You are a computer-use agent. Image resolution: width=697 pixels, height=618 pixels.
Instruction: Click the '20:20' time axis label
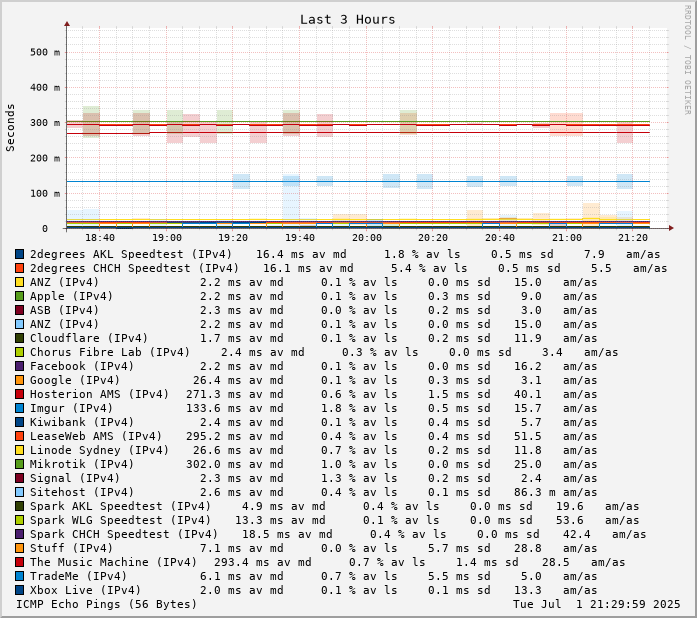click(433, 238)
